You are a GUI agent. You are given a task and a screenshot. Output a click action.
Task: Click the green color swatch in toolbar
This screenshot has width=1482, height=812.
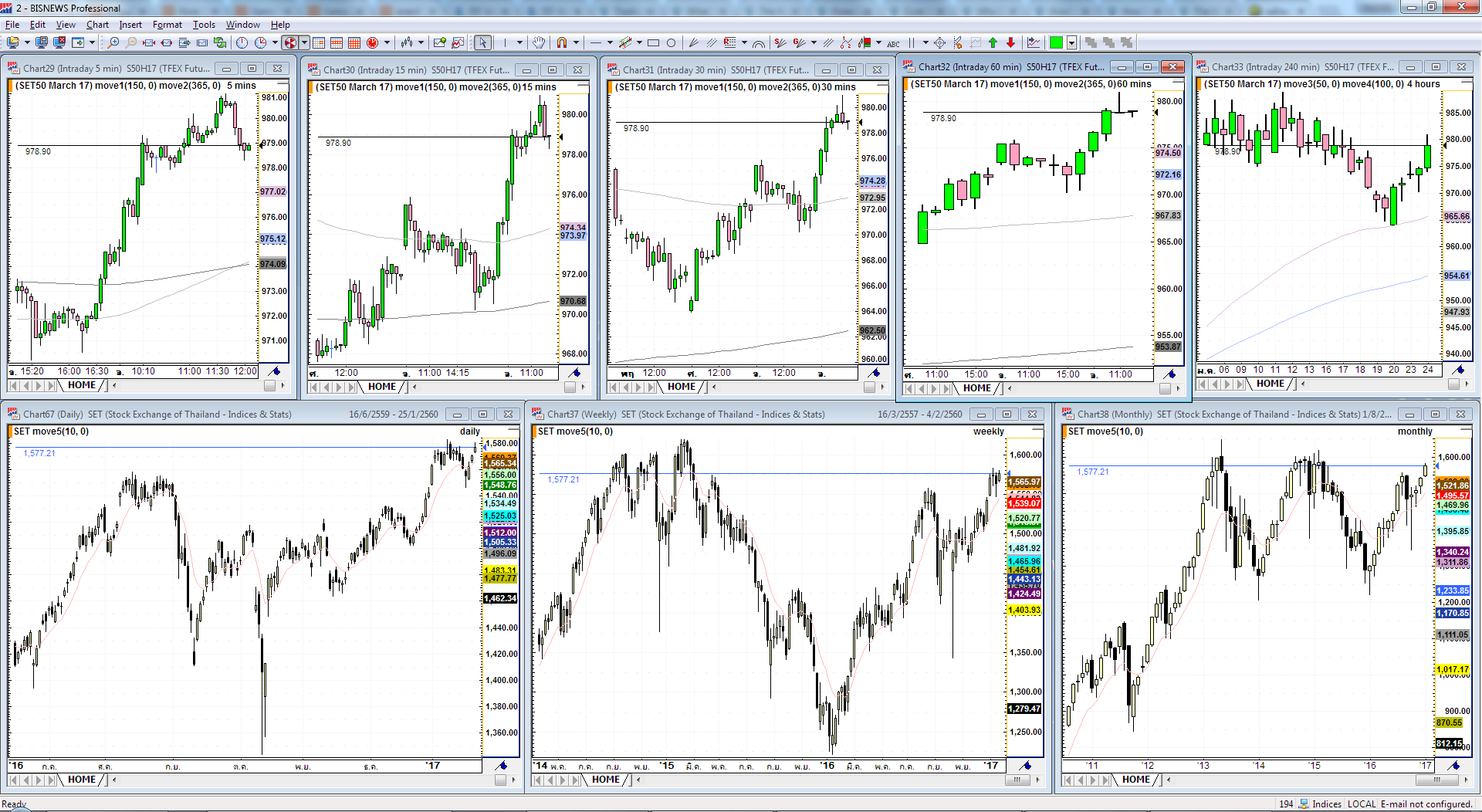[1057, 42]
